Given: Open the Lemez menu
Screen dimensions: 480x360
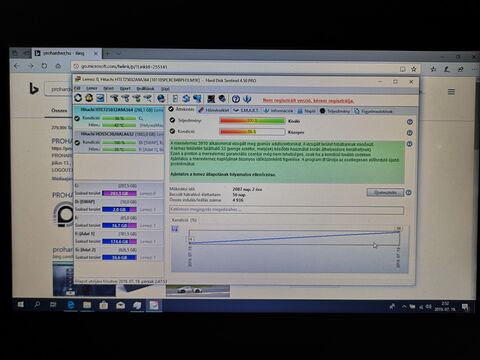Looking at the screenshot, I should [x=92, y=88].
